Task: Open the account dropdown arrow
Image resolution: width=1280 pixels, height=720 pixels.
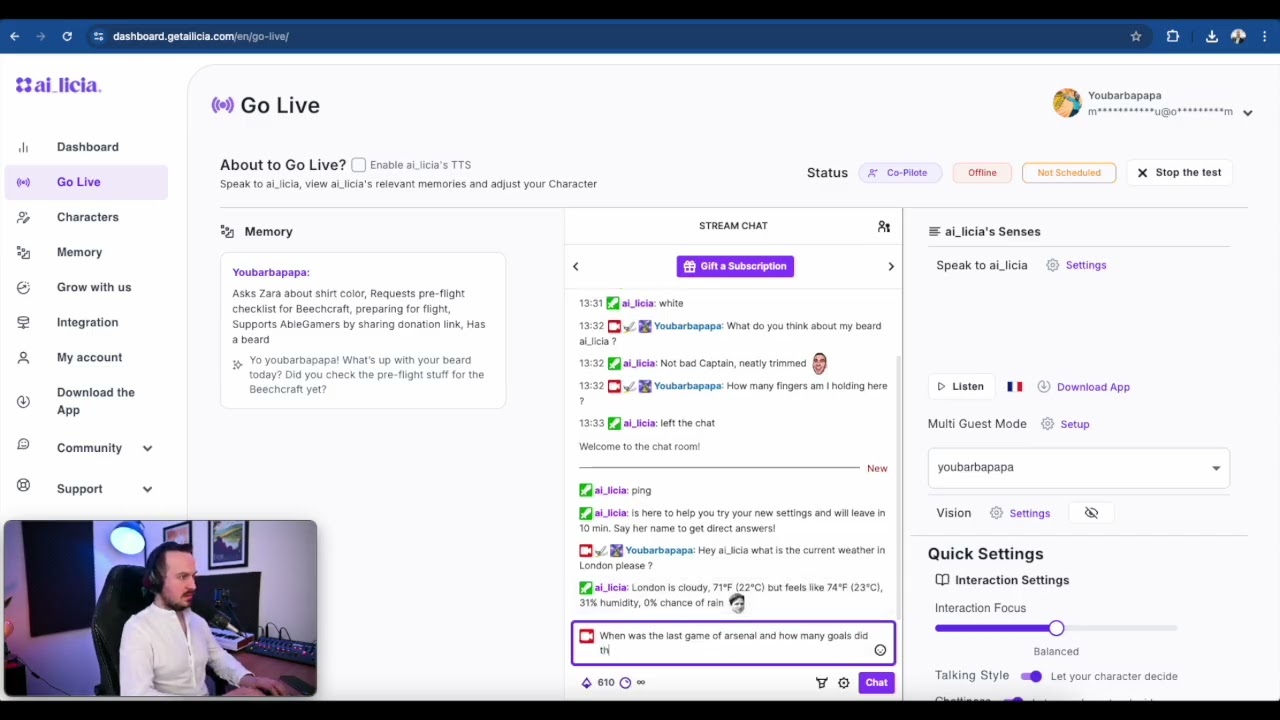Action: tap(1247, 113)
